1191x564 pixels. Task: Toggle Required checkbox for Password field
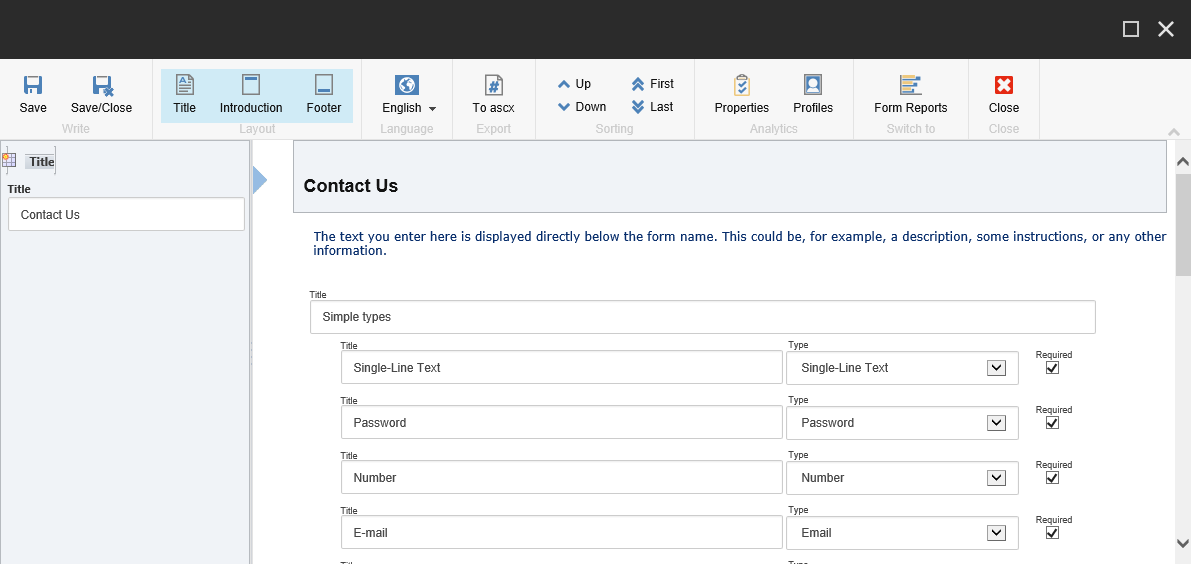click(x=1052, y=423)
